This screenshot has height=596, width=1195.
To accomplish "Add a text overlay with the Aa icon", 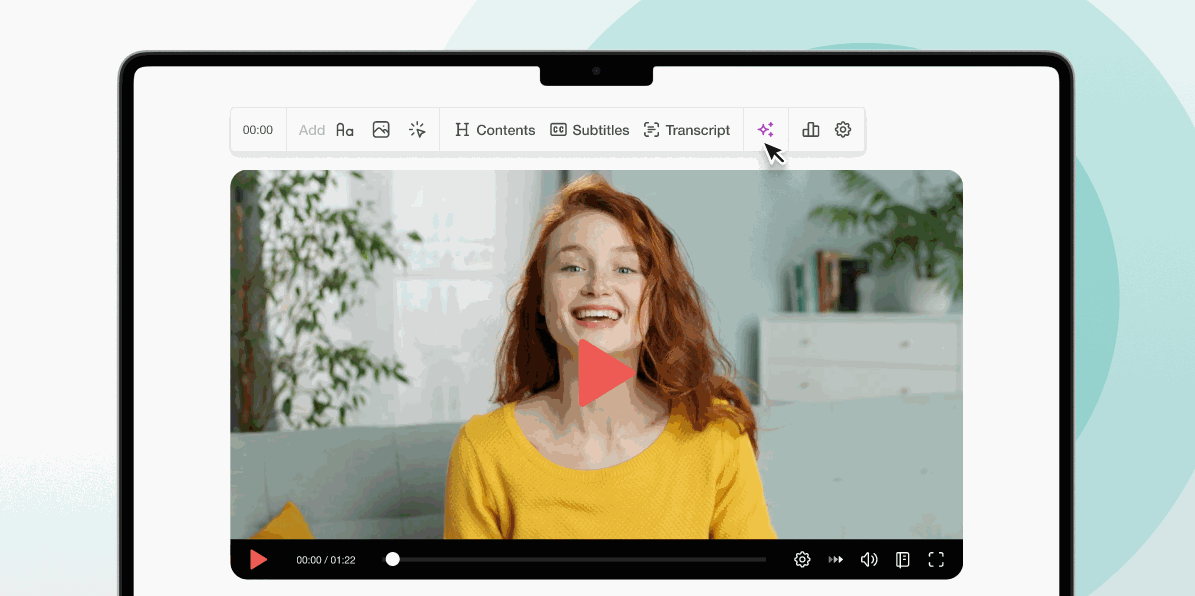I will (x=345, y=130).
